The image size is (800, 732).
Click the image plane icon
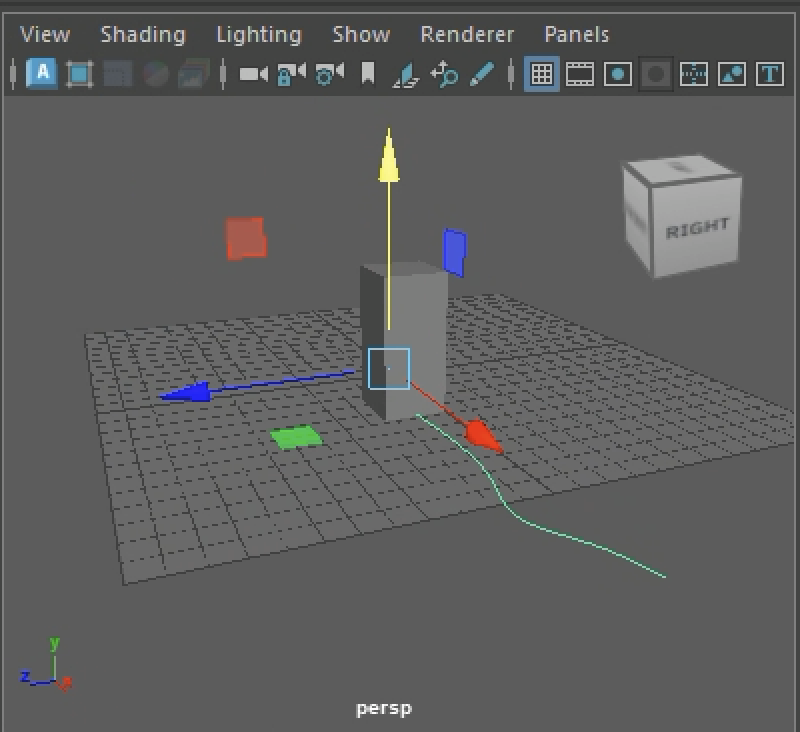pos(405,74)
